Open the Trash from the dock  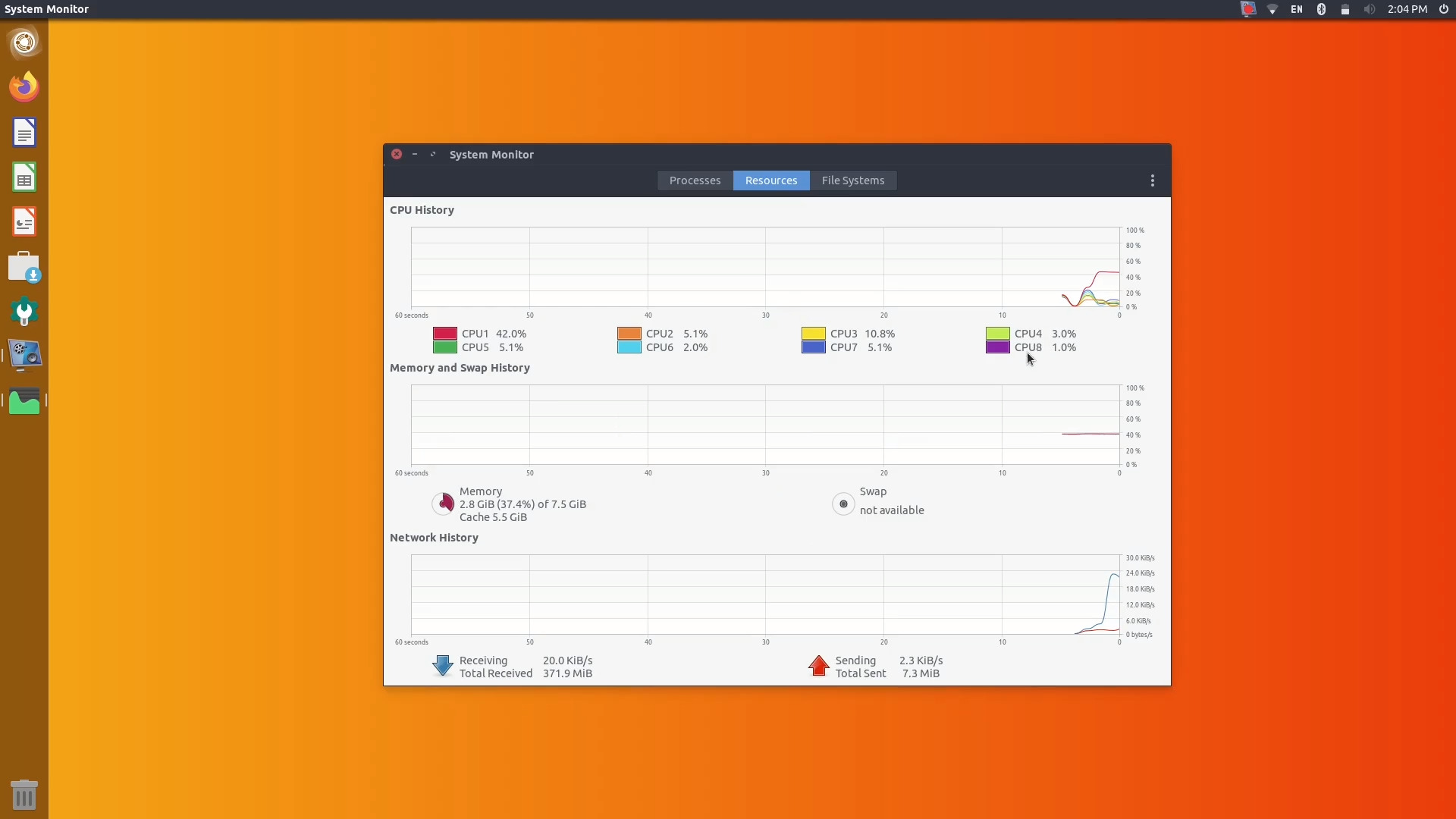click(24, 794)
